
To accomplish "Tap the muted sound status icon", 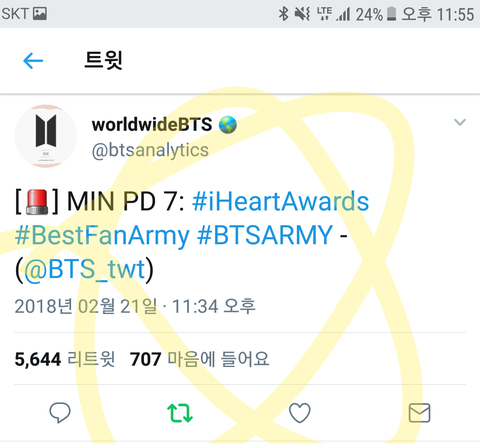I will (302, 14).
